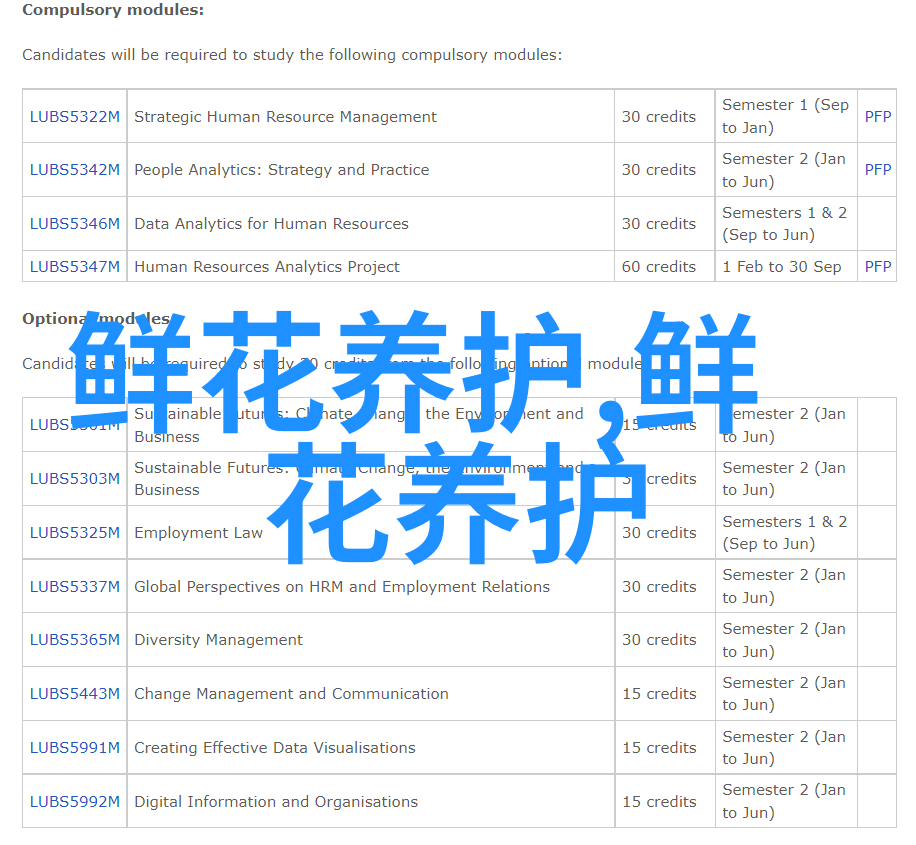
Task: Click the 'Compulsory modules:' heading
Action: tap(113, 11)
